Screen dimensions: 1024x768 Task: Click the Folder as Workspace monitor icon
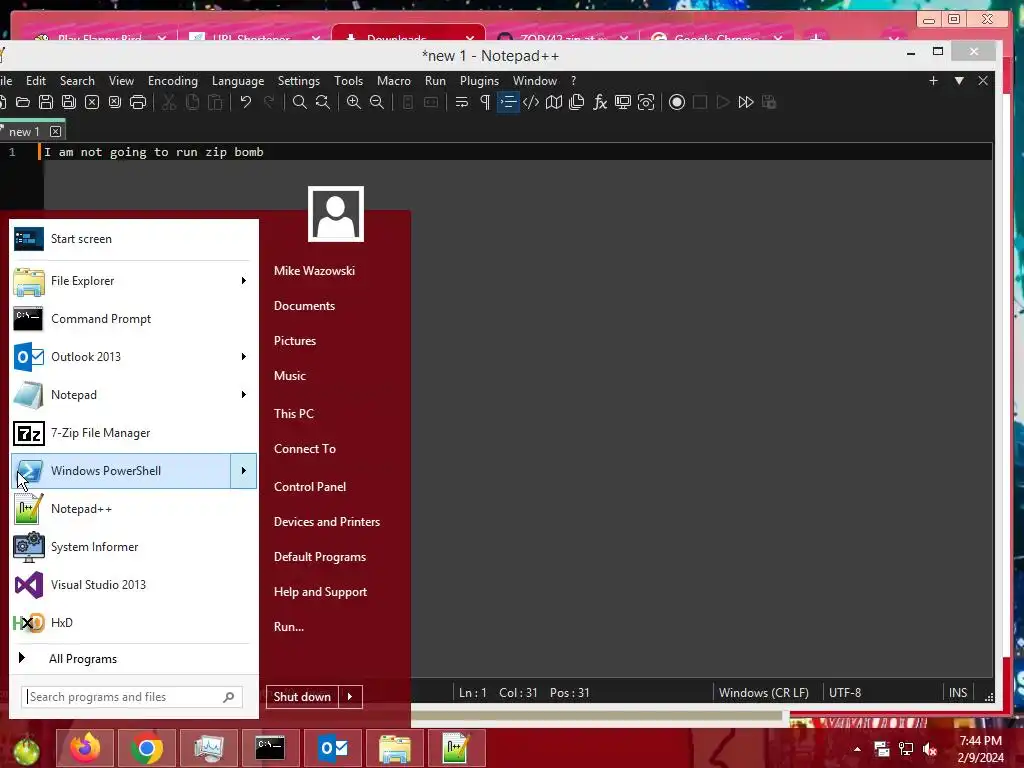click(x=623, y=102)
